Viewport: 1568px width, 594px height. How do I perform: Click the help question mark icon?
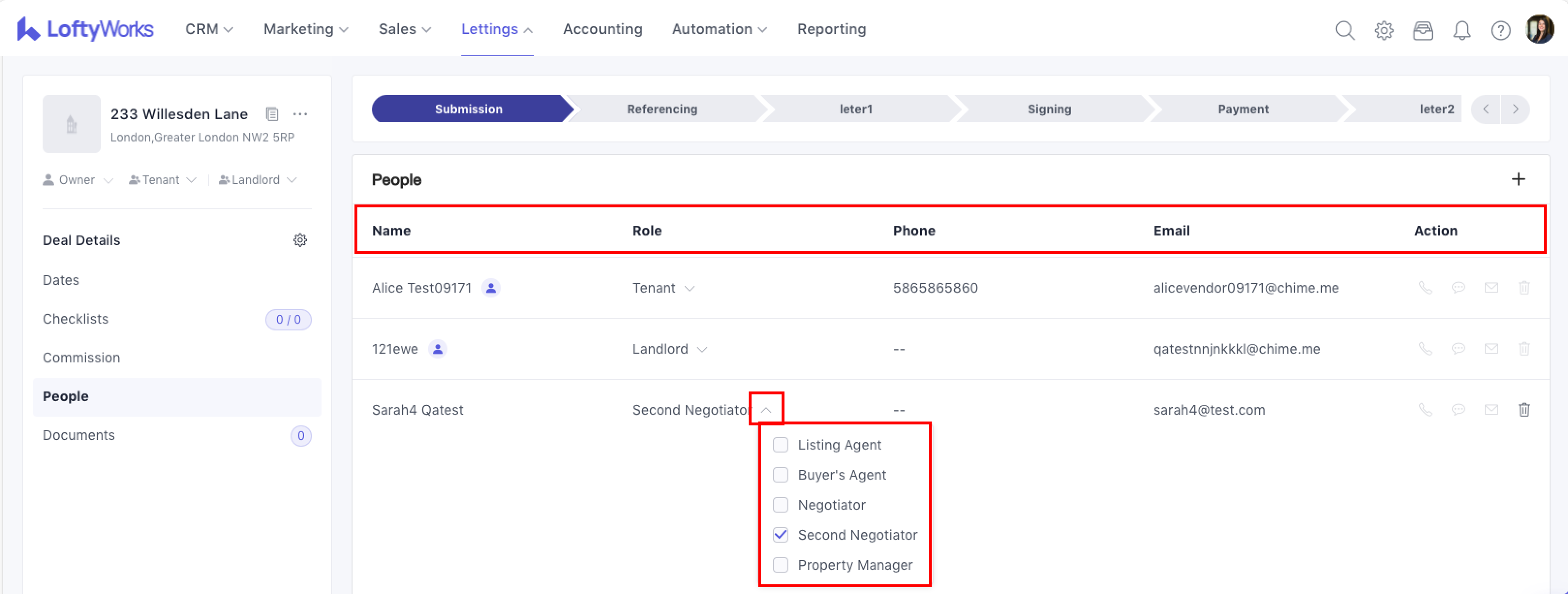(1500, 30)
